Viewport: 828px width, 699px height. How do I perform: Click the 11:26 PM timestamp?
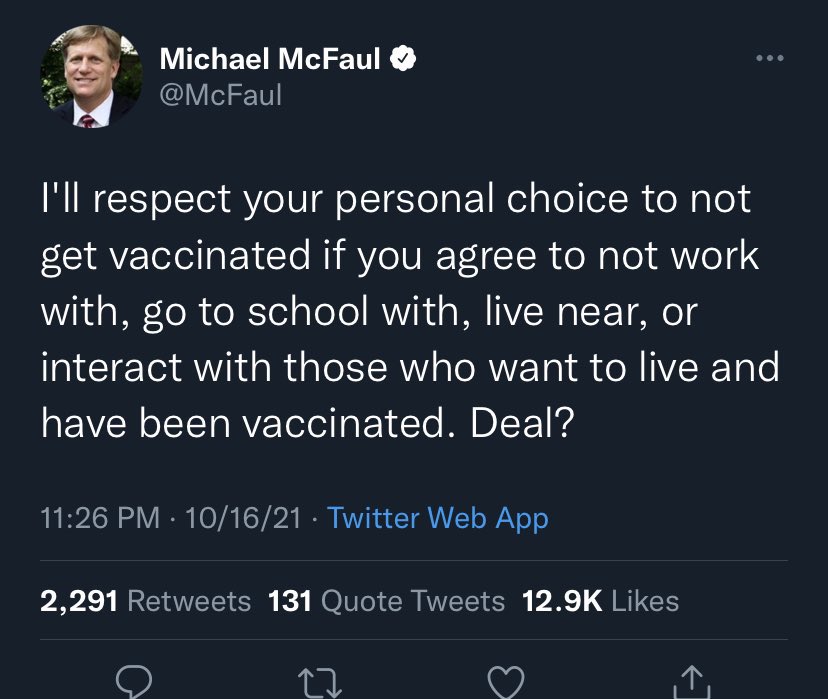click(100, 518)
